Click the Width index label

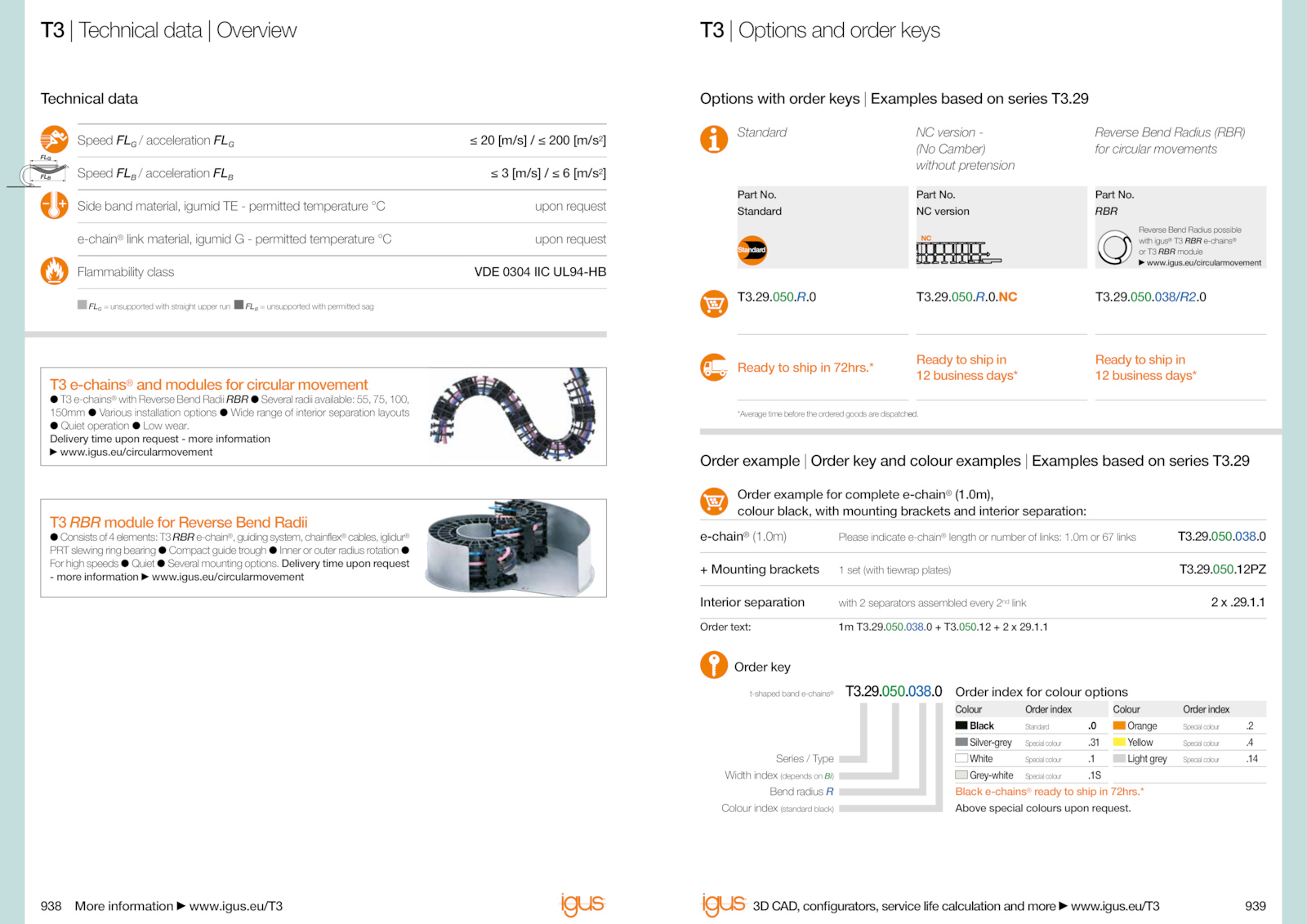pos(779,775)
